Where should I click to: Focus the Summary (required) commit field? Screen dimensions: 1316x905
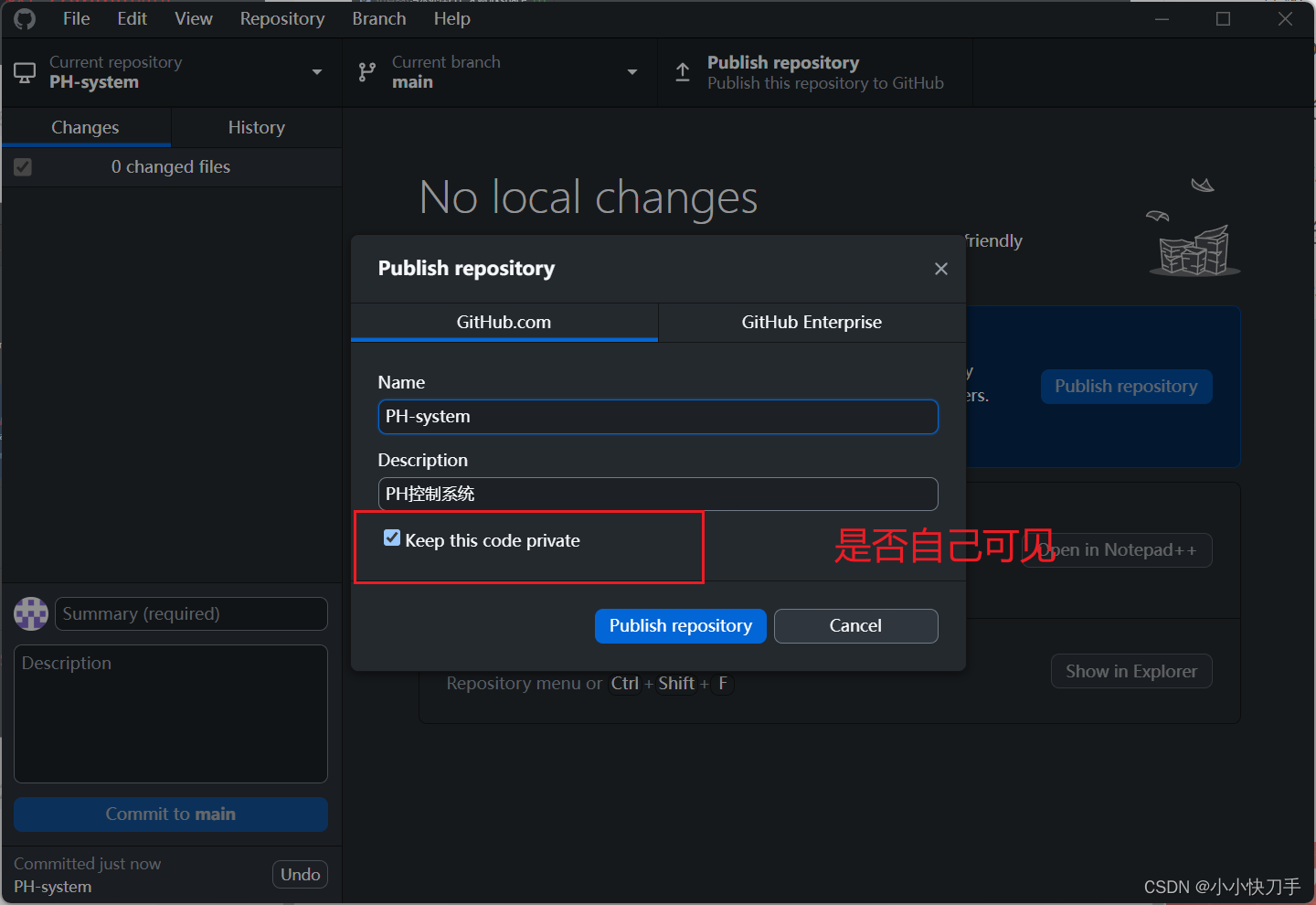coord(191,613)
